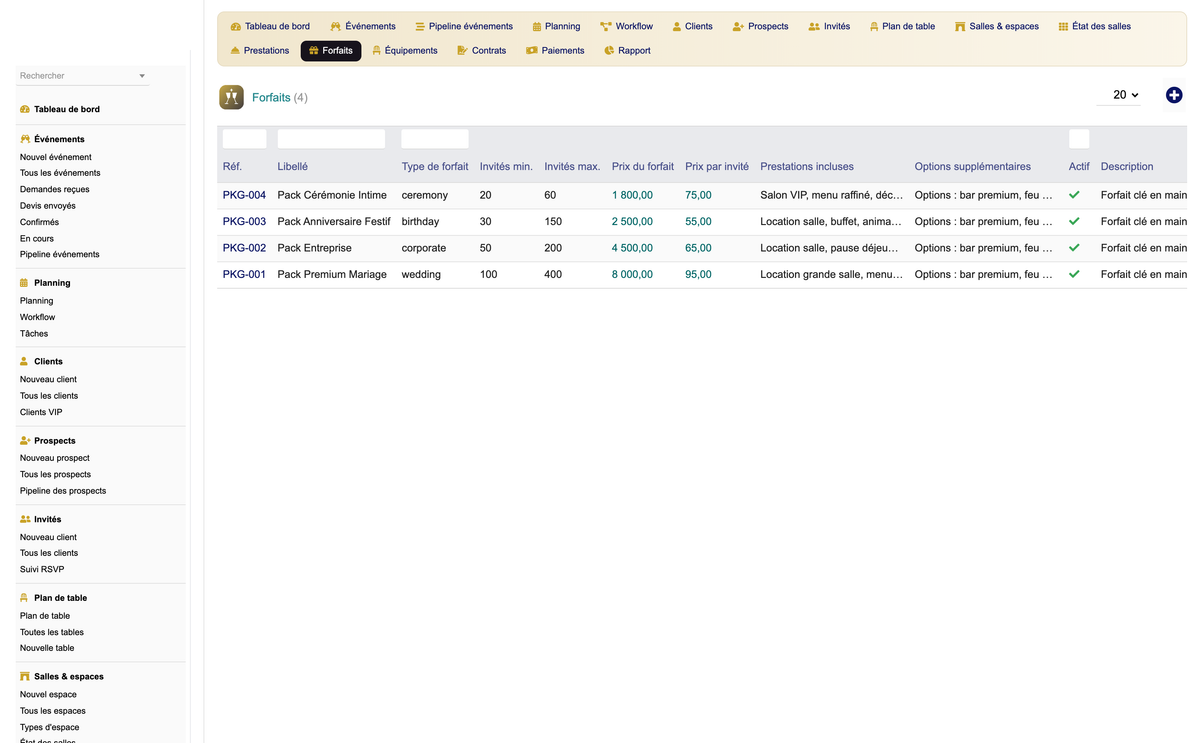Open the Forfaits tab
The image size is (1200, 743).
(x=330, y=50)
